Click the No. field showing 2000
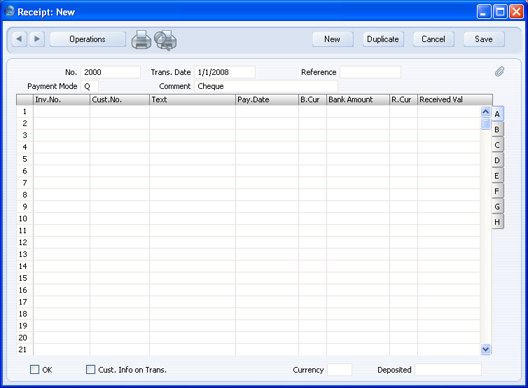The height and width of the screenshot is (388, 528). coord(110,72)
